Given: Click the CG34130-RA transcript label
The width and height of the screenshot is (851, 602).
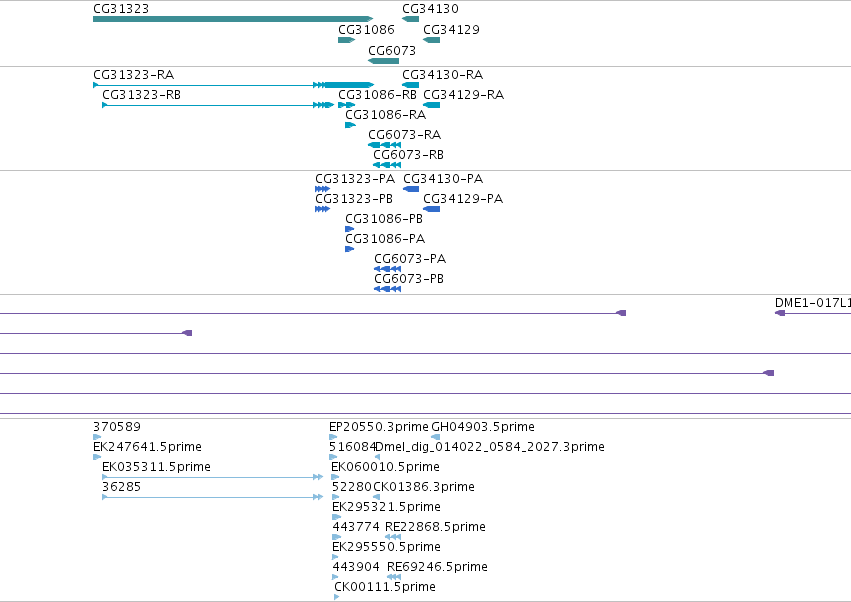Looking at the screenshot, I should 443,74.
